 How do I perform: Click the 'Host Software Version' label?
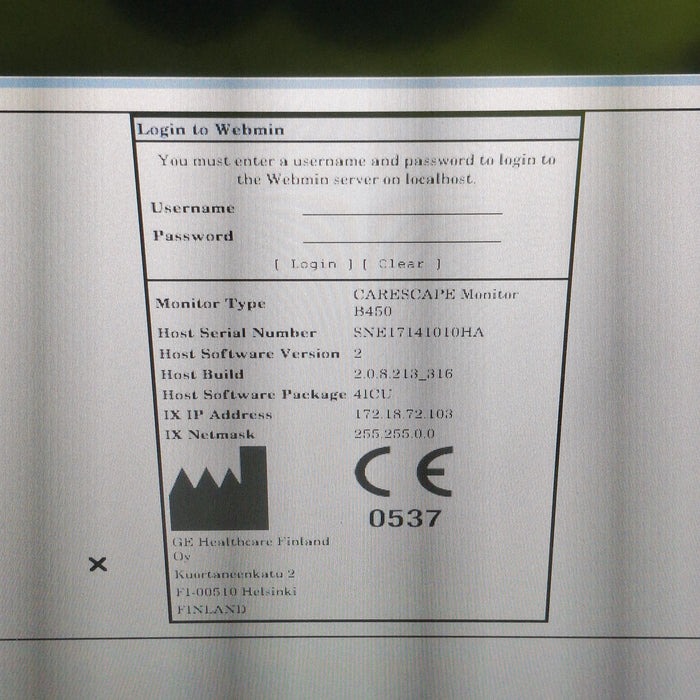pyautogui.click(x=250, y=354)
